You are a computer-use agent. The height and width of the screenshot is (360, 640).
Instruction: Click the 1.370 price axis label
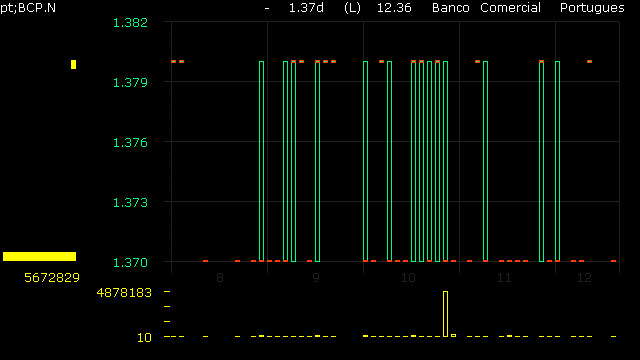[x=130, y=263]
